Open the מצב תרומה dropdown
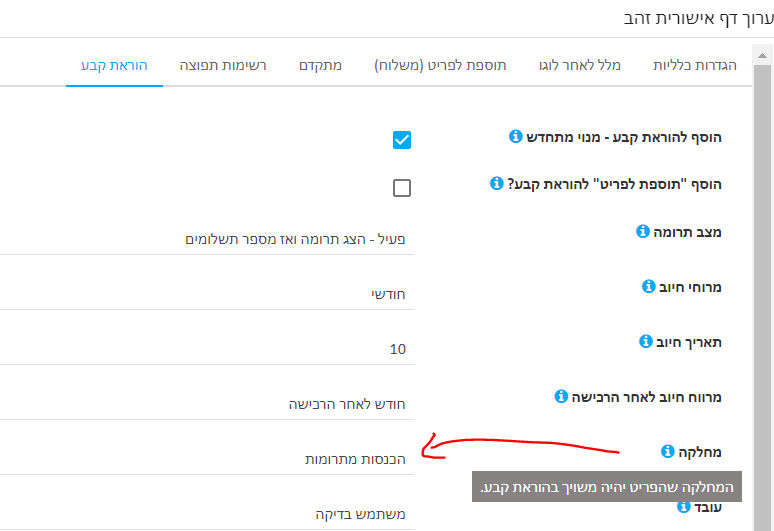This screenshot has width=774, height=531. (x=207, y=239)
